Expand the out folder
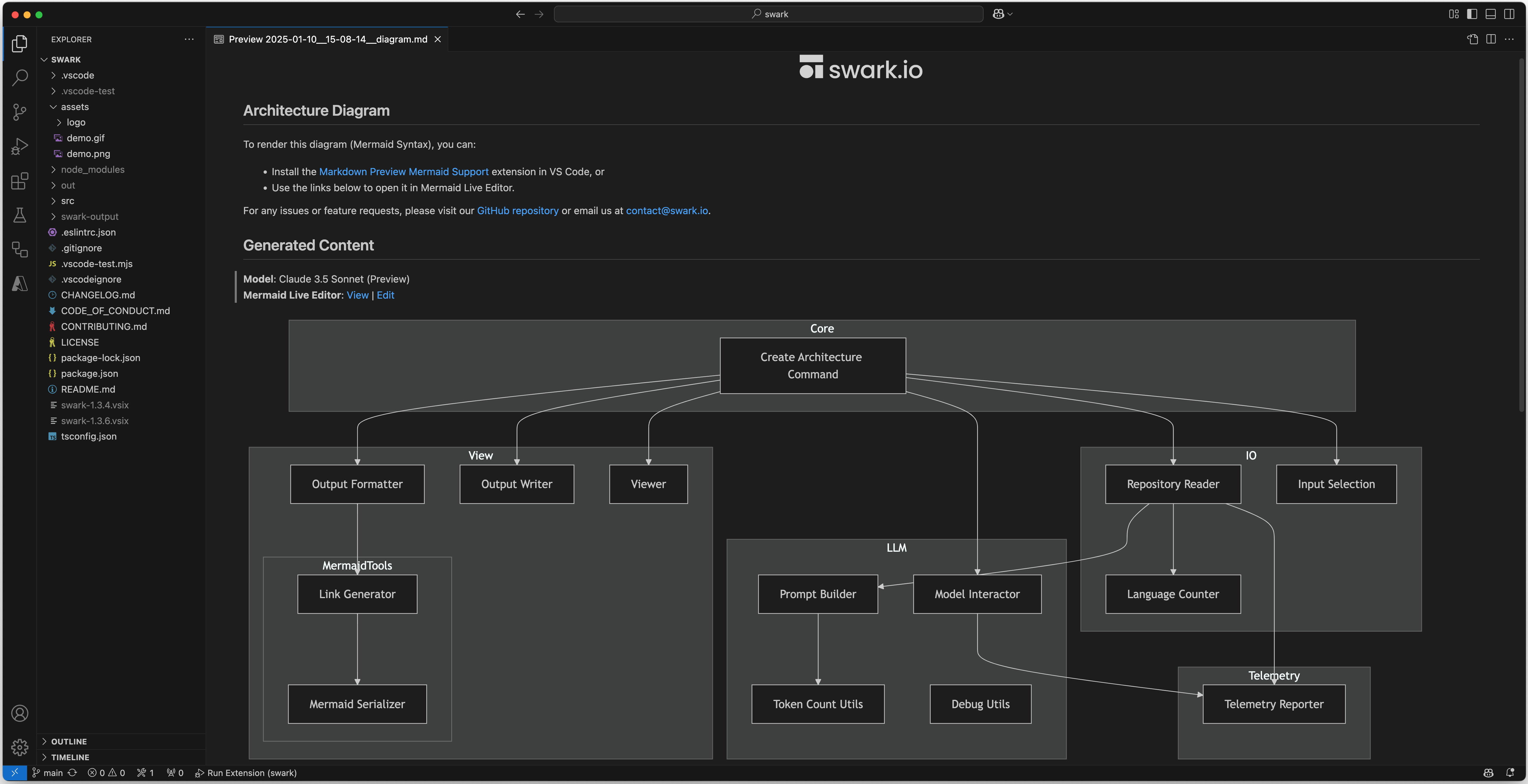This screenshot has width=1528, height=784. tap(121, 185)
